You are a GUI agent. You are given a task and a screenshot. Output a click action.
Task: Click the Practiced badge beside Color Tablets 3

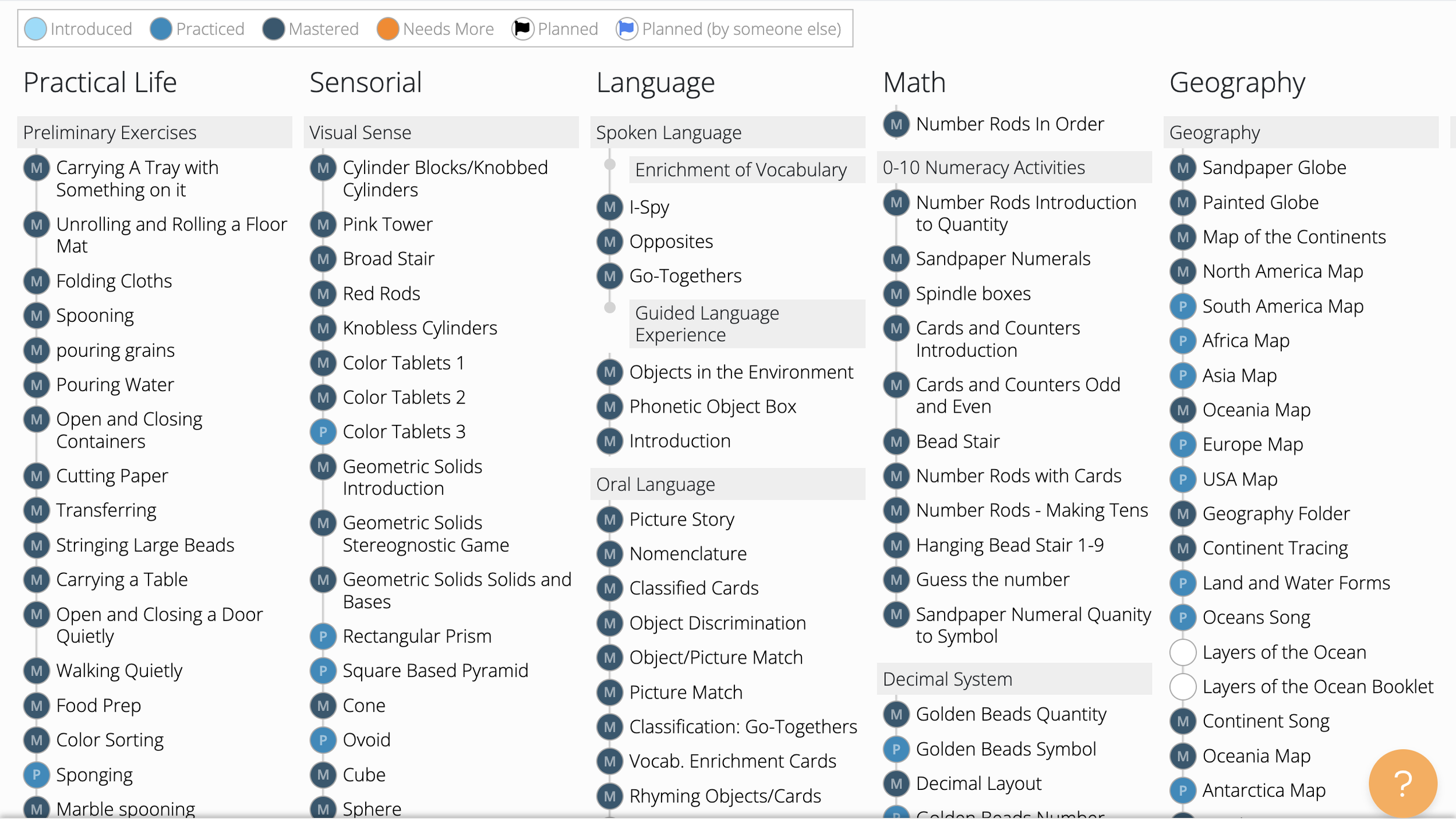pos(323,432)
